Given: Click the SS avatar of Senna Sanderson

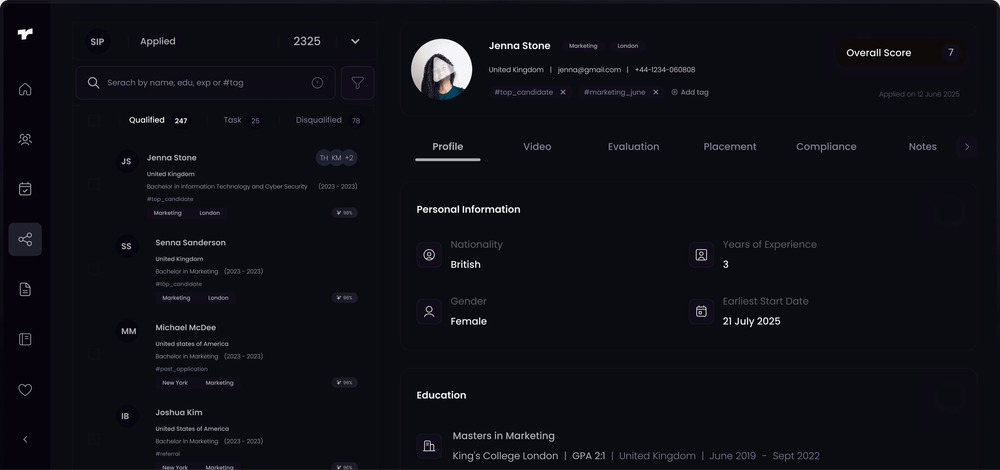Looking at the screenshot, I should [x=126, y=246].
